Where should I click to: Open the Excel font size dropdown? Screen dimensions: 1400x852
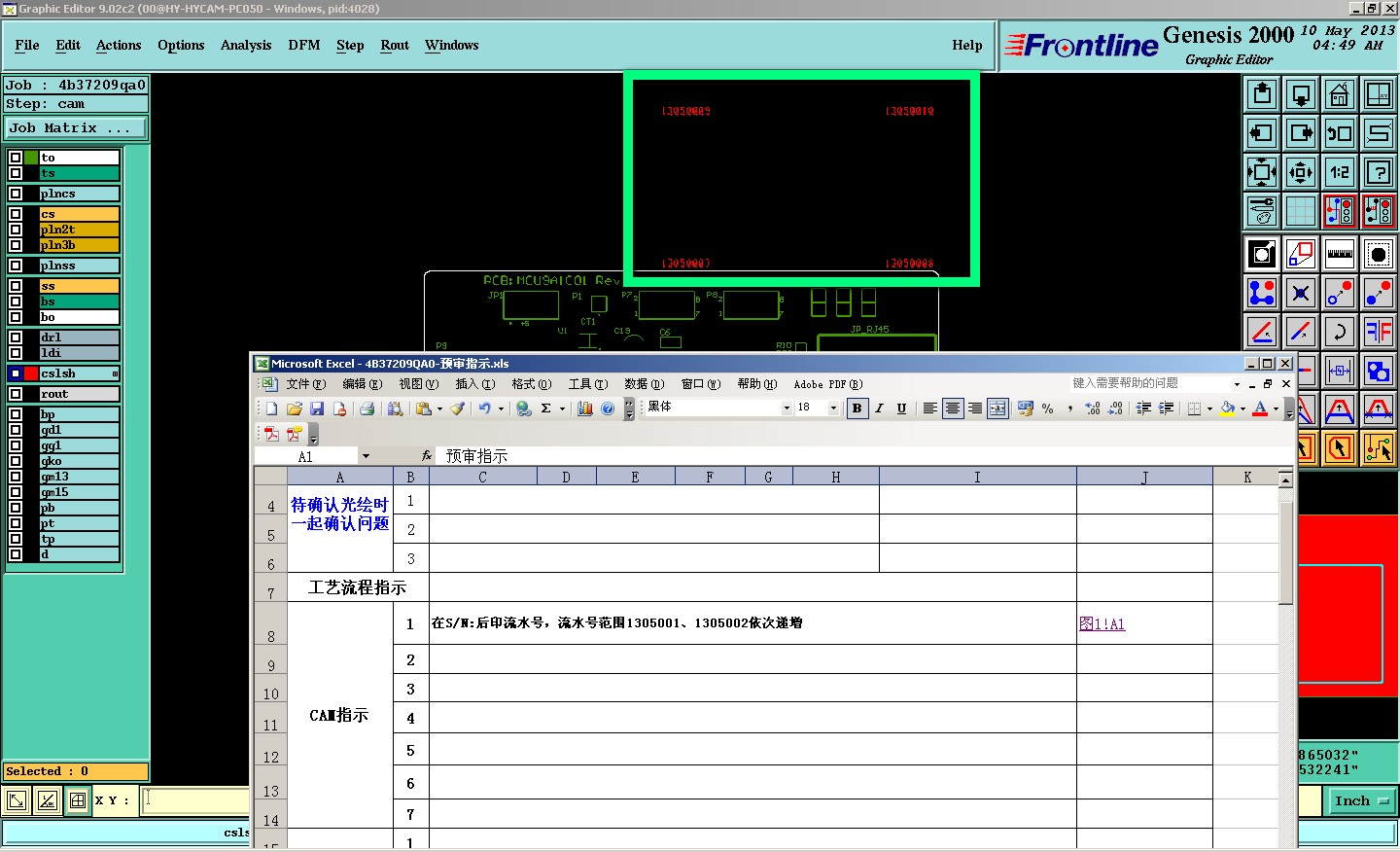click(833, 408)
